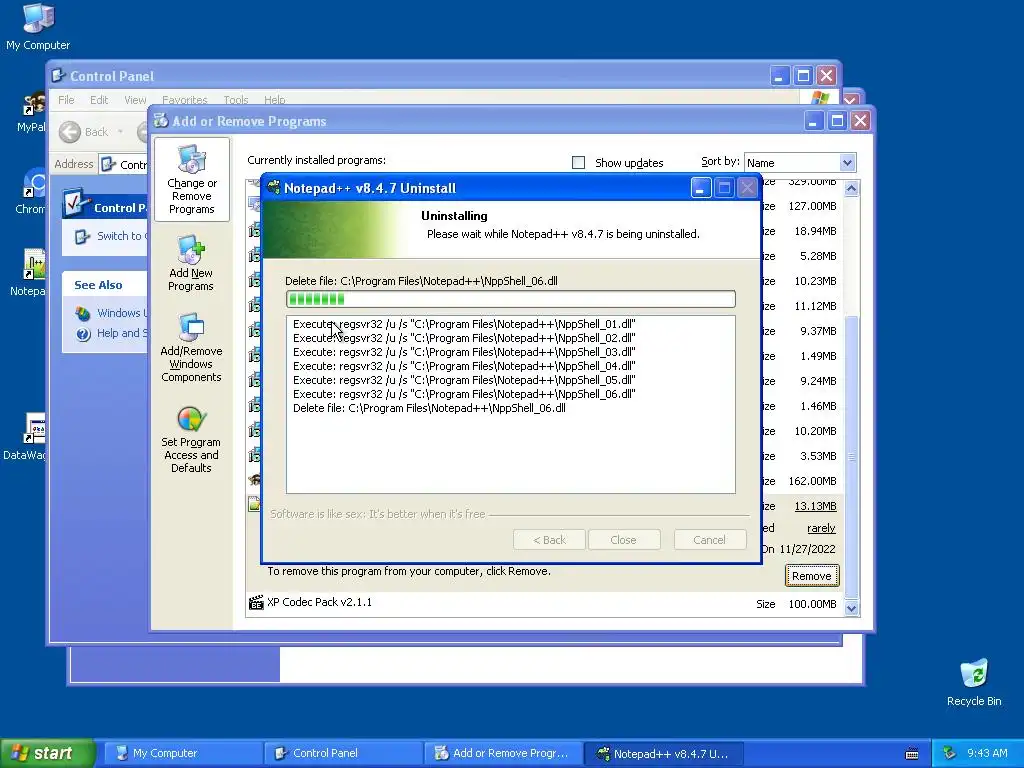Click the Add or Remove Programs title icon
Viewport: 1024px width, 768px height.
161,121
